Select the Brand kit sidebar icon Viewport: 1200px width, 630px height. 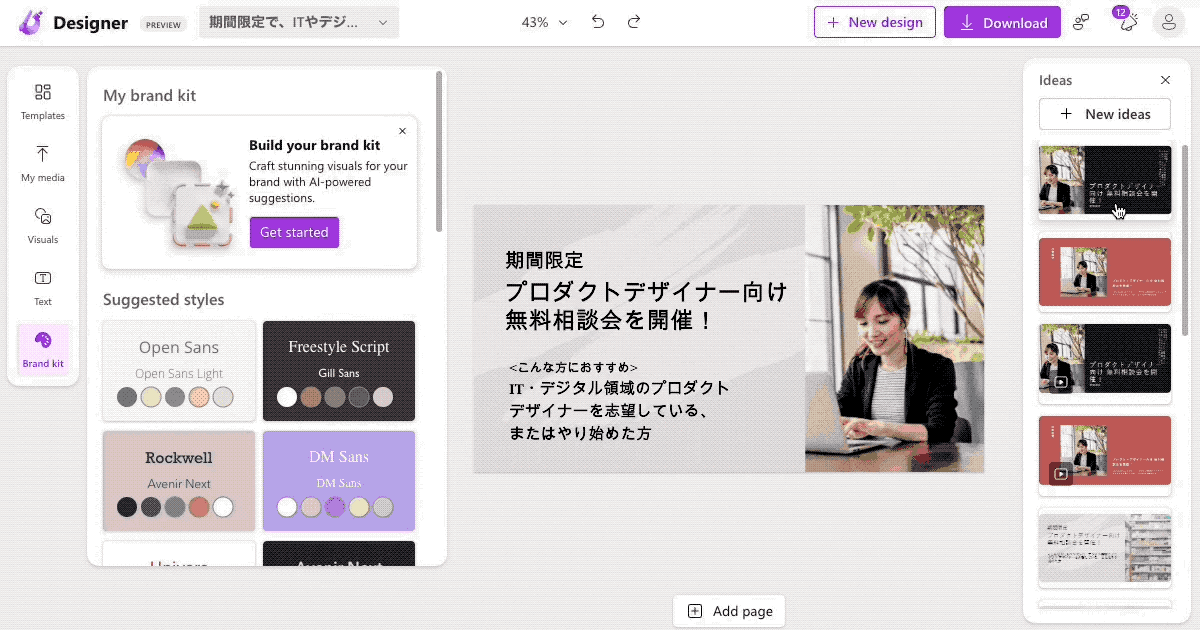coord(42,348)
